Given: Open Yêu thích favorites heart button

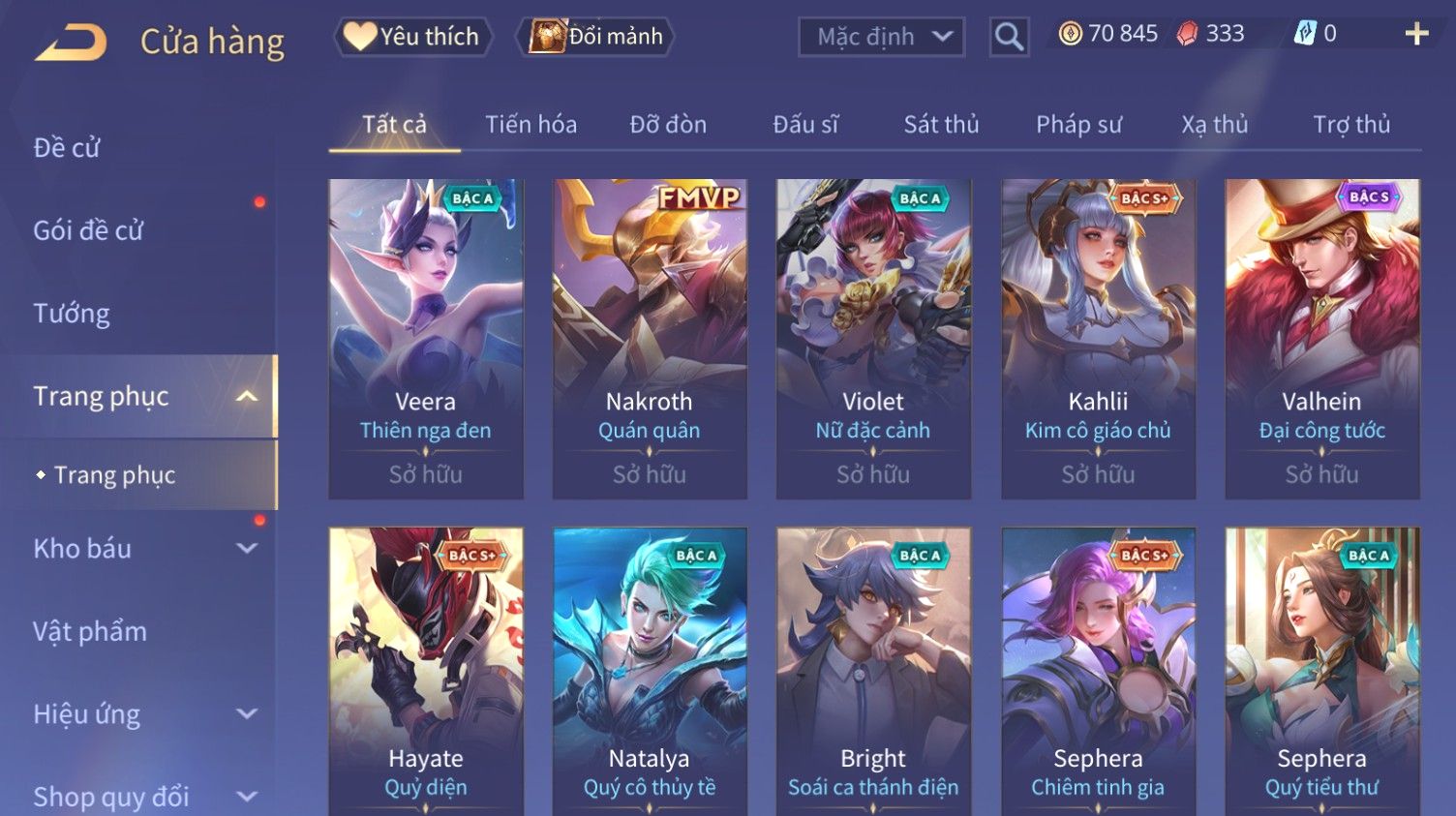Looking at the screenshot, I should [x=413, y=37].
